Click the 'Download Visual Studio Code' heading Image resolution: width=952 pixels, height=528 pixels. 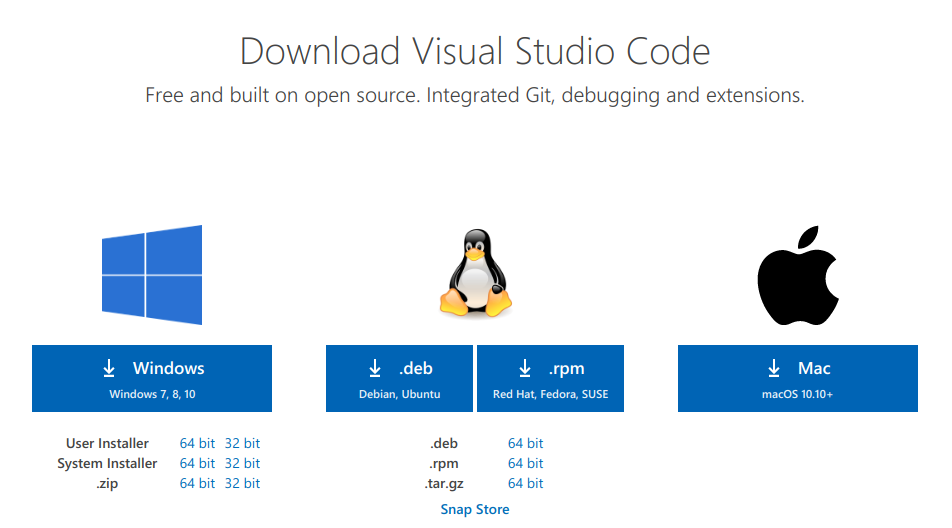pyautogui.click(x=475, y=51)
